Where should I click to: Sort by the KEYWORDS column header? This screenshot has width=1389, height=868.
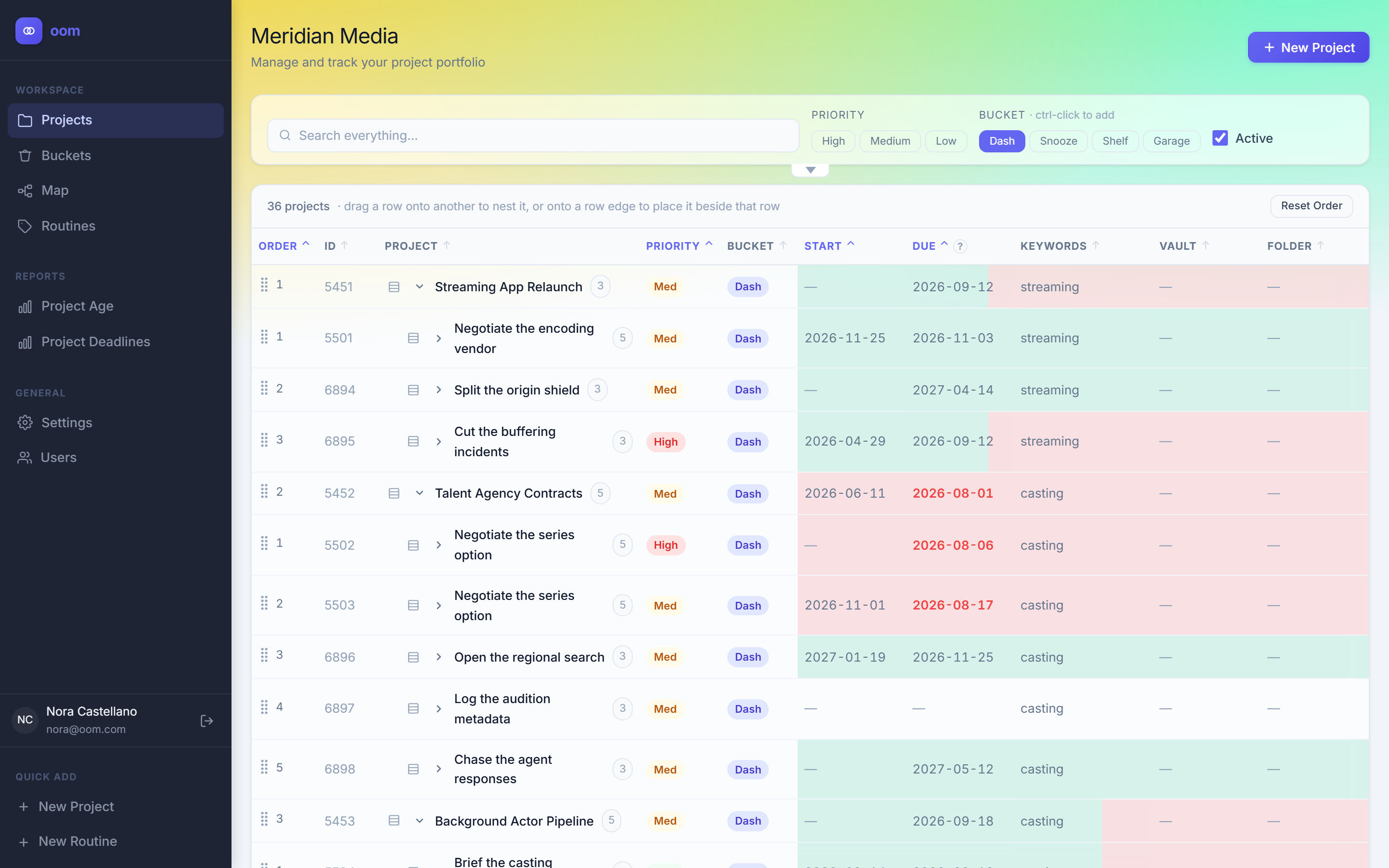click(x=1060, y=246)
